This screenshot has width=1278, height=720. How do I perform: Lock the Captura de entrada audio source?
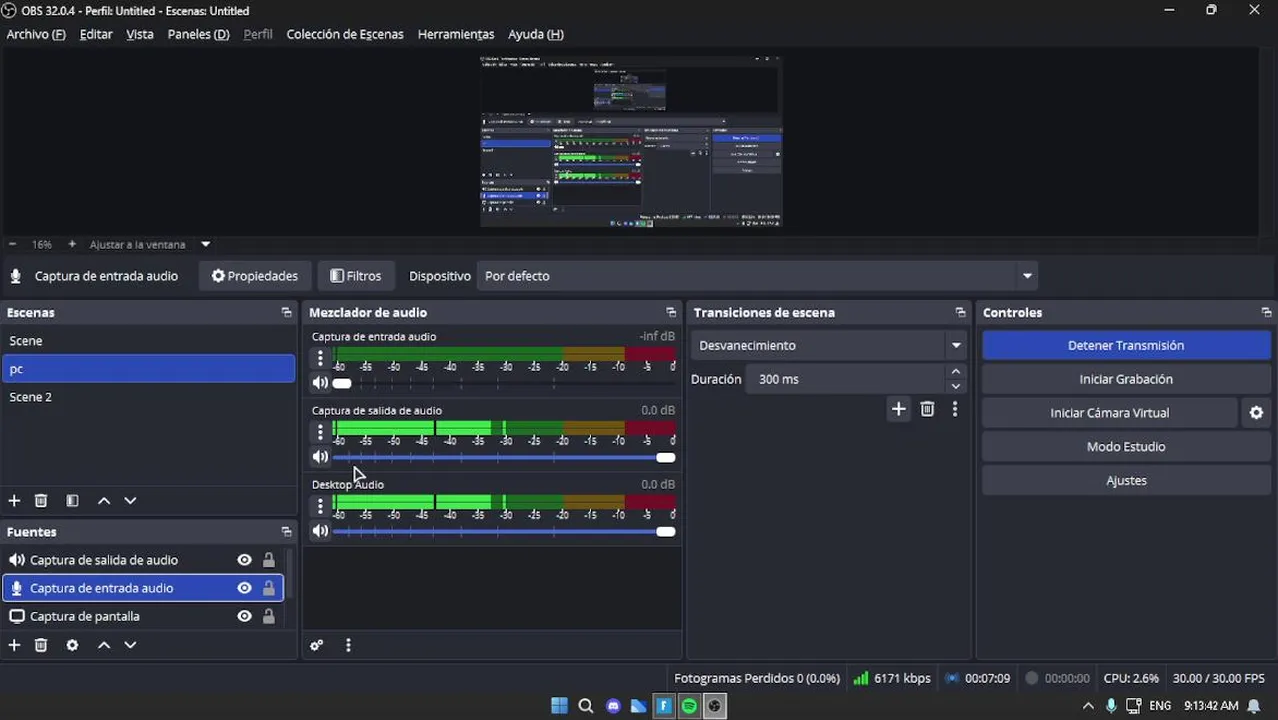(x=268, y=588)
